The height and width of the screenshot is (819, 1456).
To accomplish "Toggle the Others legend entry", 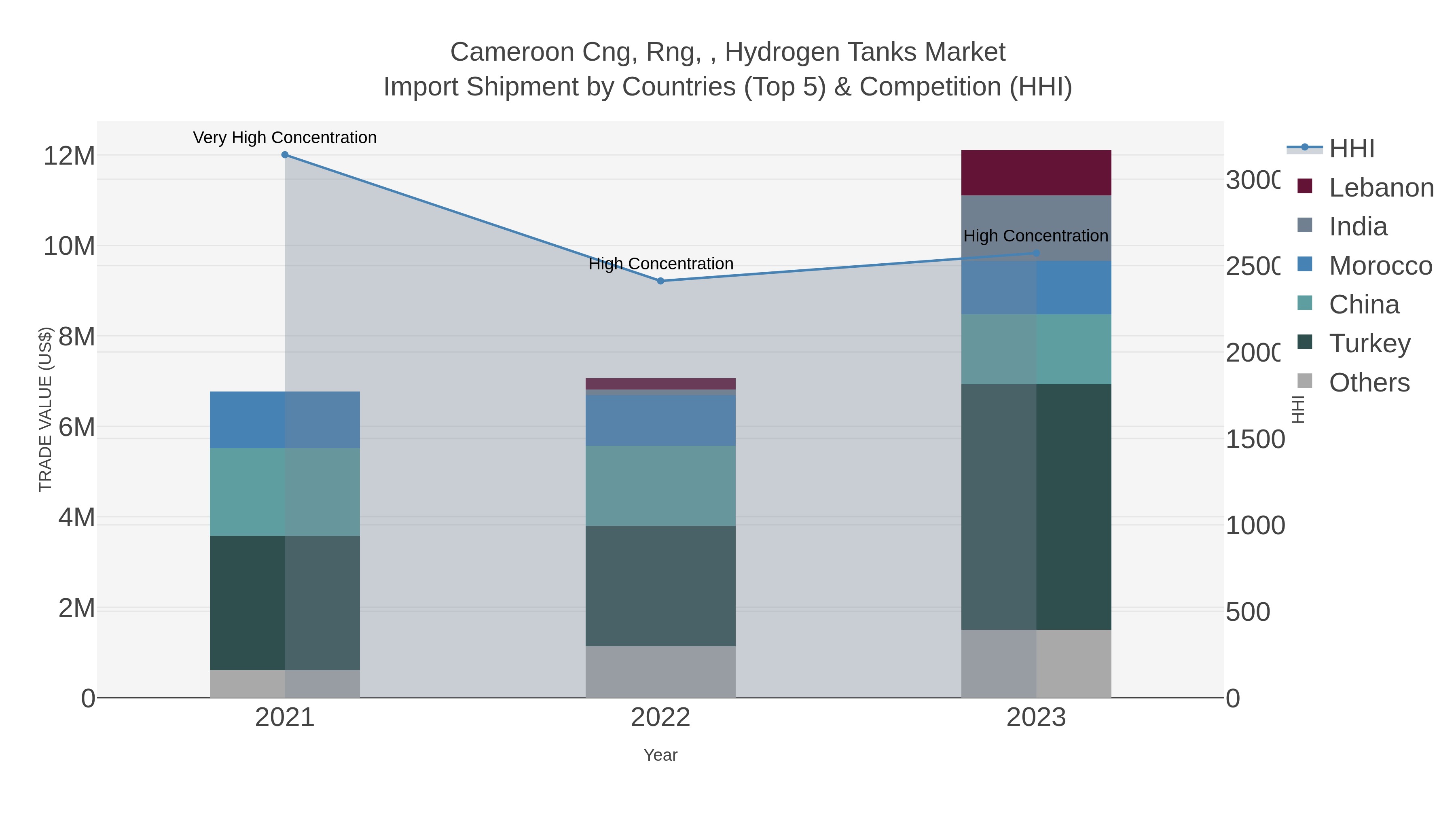I will (x=1354, y=382).
